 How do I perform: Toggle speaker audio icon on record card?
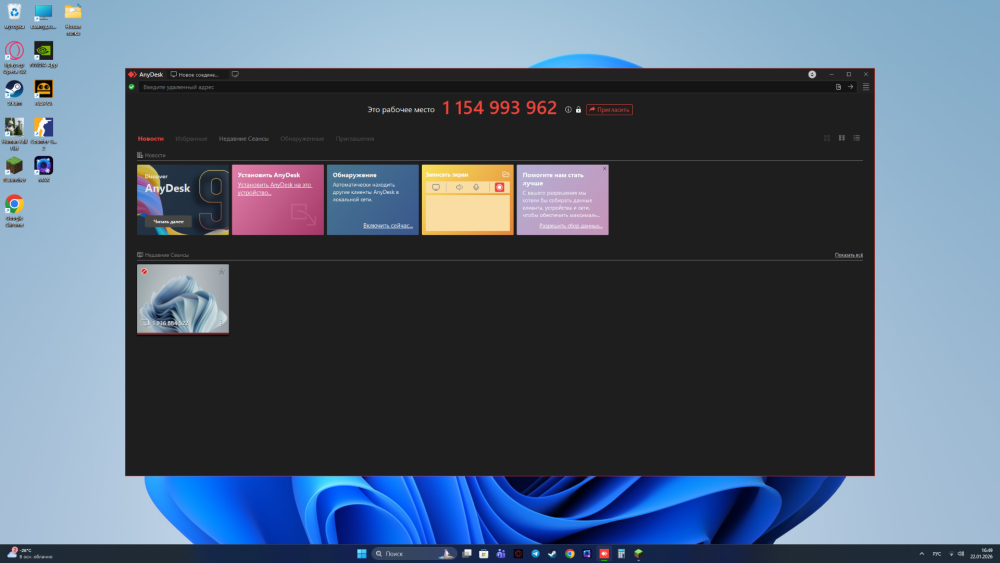(459, 187)
